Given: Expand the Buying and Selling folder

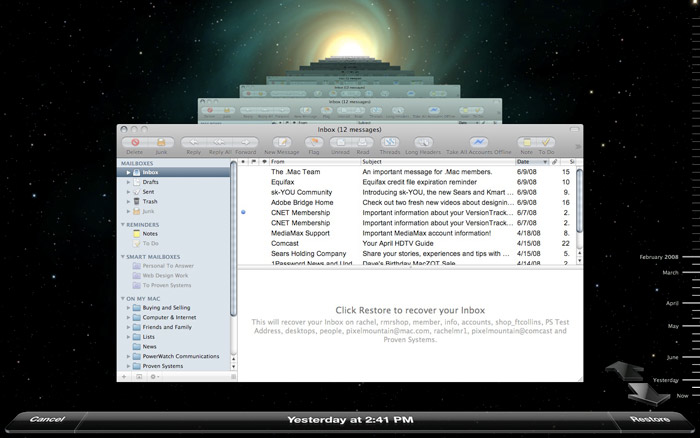Looking at the screenshot, I should tap(129, 308).
